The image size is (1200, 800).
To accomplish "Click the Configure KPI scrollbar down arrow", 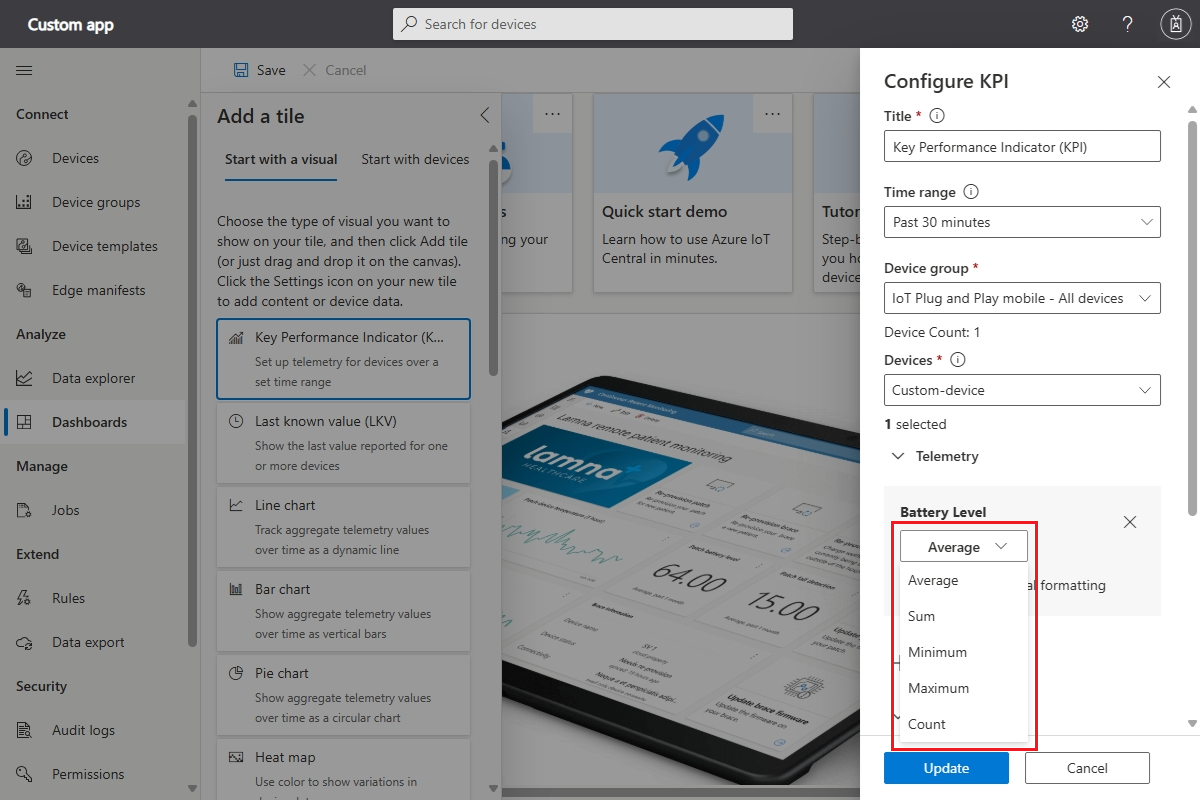I will [1191, 723].
